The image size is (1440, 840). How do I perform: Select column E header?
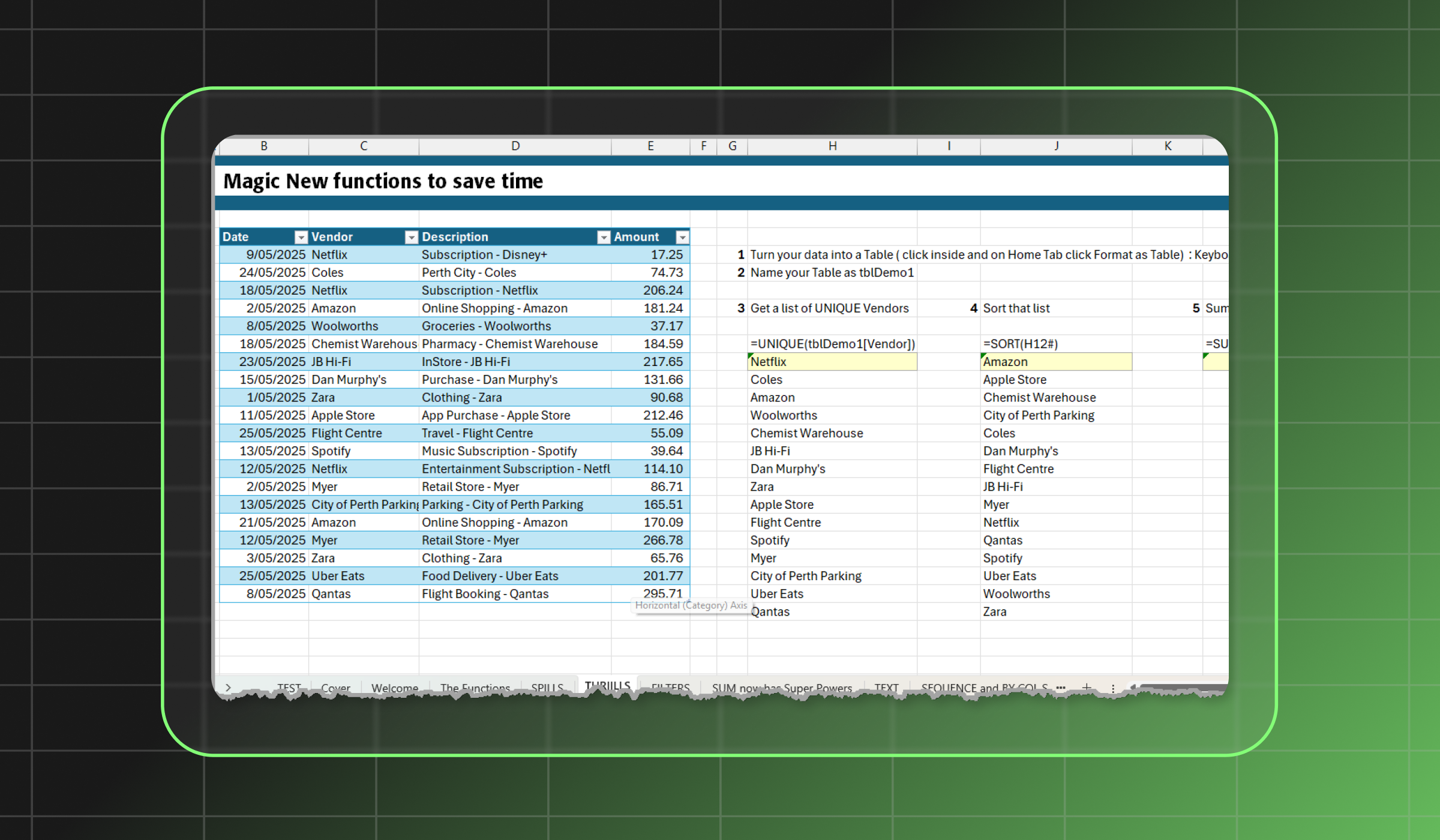(650, 146)
